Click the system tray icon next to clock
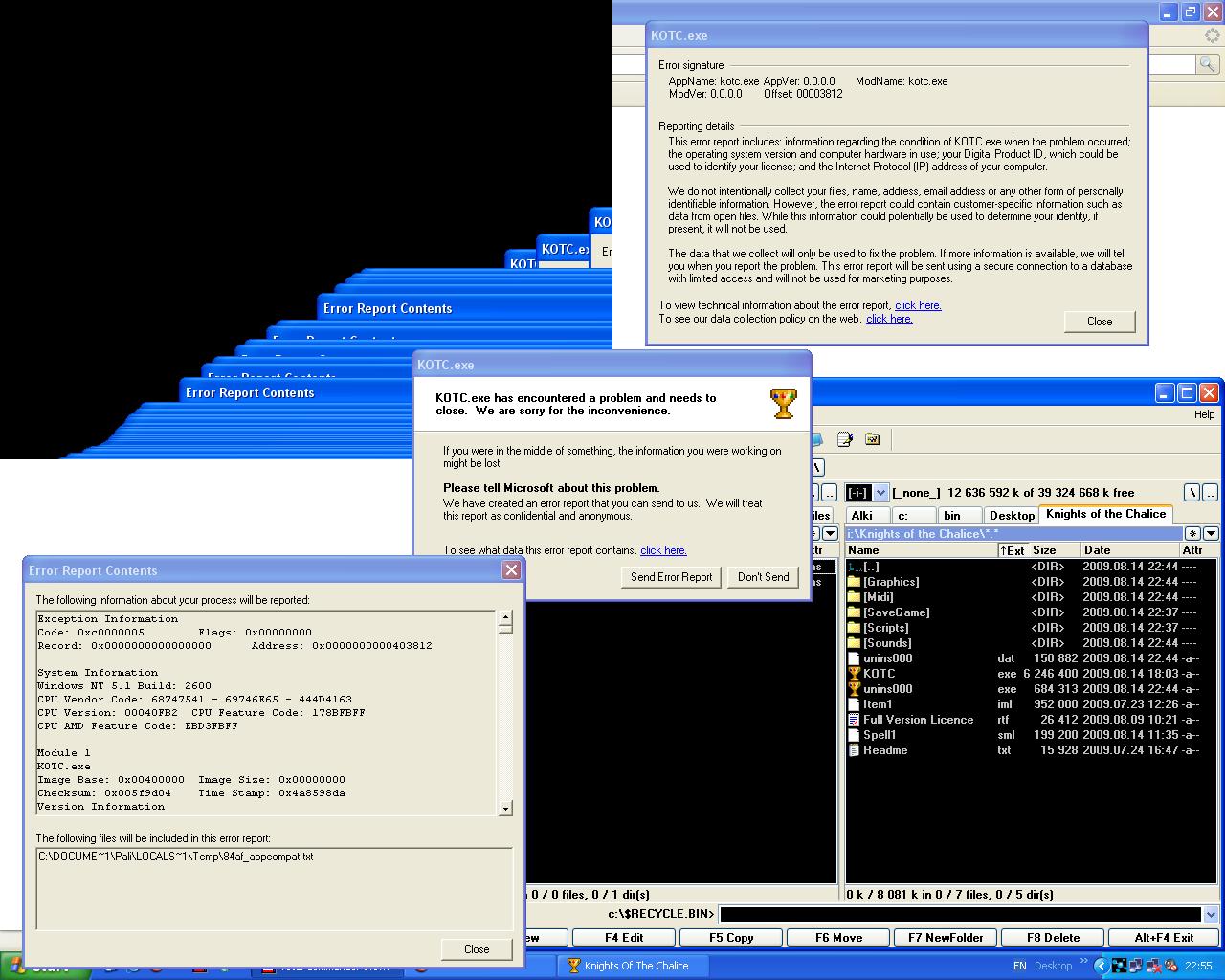The image size is (1225, 980). tap(1169, 966)
